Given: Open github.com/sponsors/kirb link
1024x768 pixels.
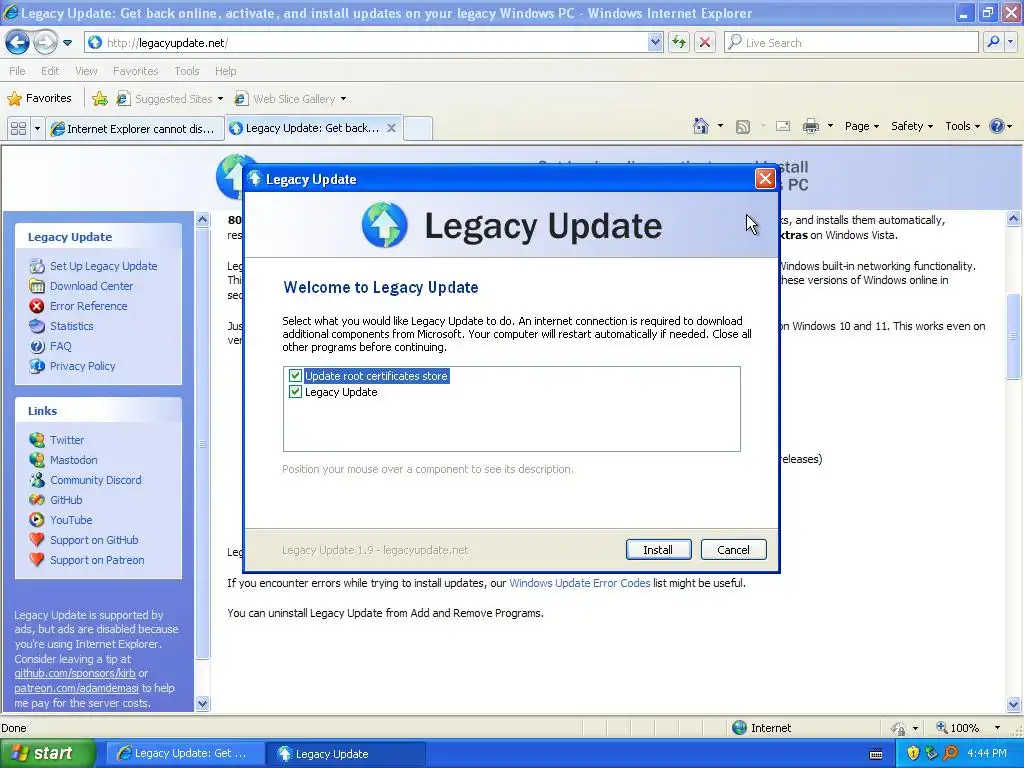Looking at the screenshot, I should [x=75, y=673].
